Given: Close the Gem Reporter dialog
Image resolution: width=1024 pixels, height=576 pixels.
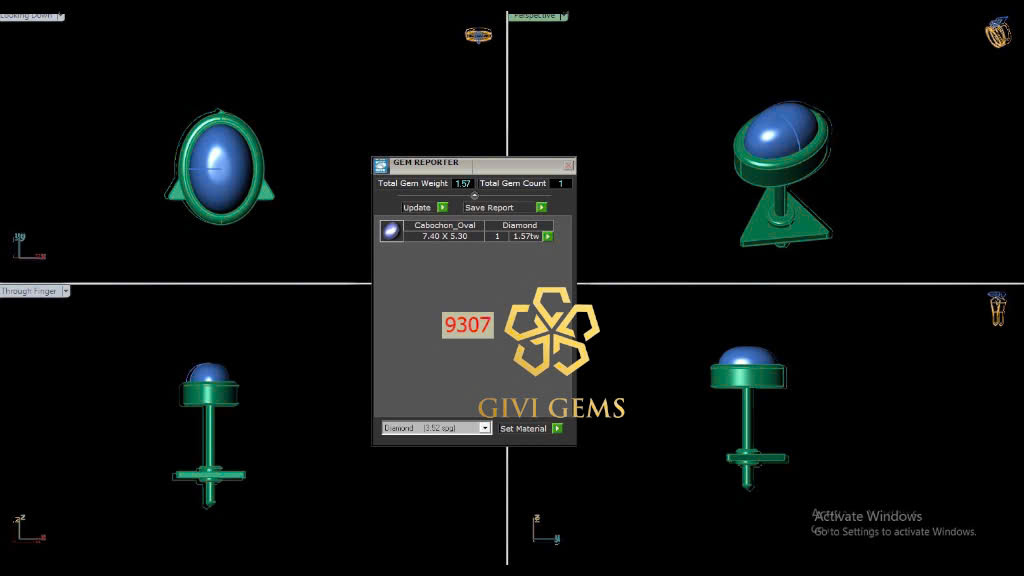Looking at the screenshot, I should pyautogui.click(x=568, y=165).
